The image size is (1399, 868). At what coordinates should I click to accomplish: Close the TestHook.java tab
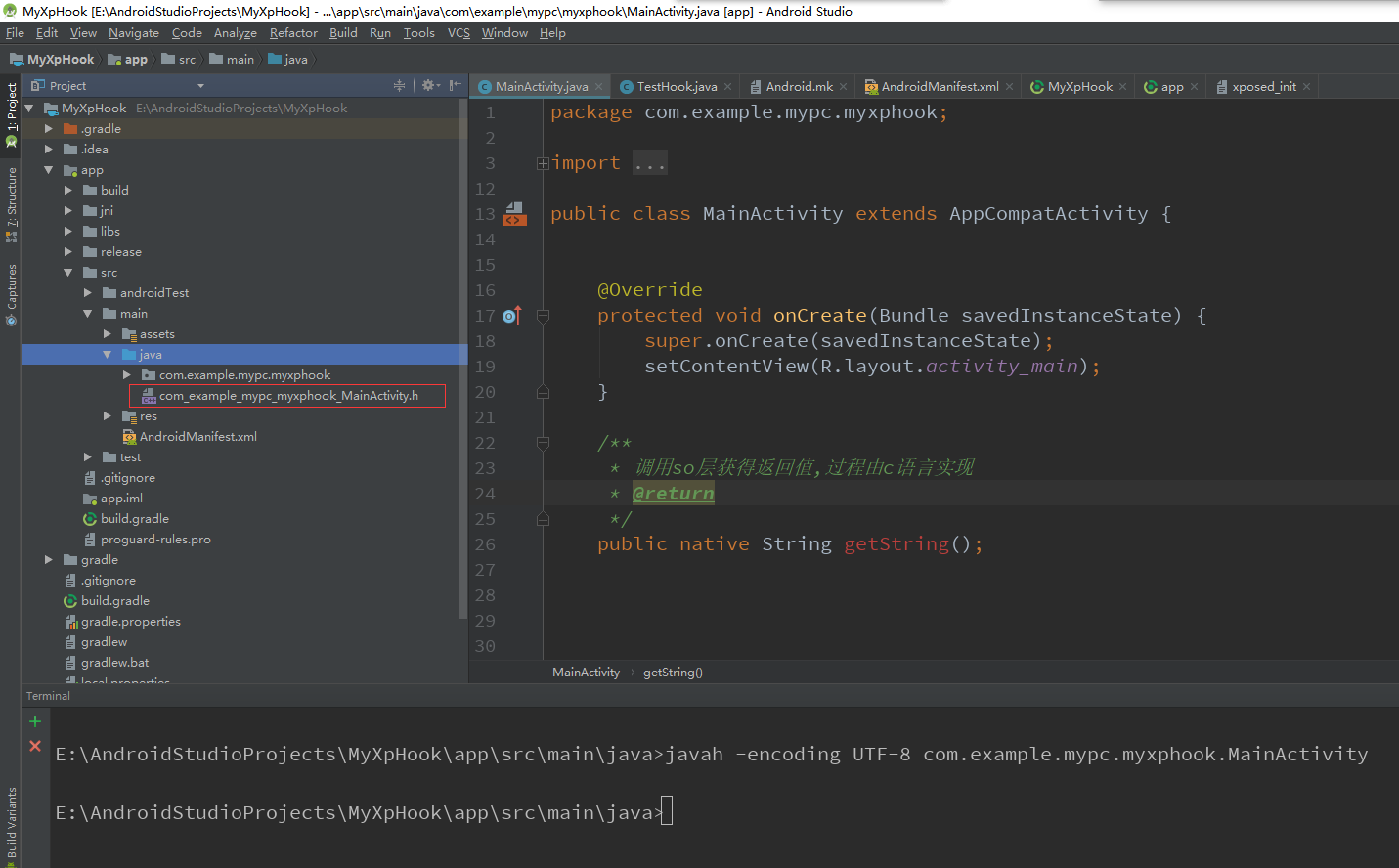[728, 87]
